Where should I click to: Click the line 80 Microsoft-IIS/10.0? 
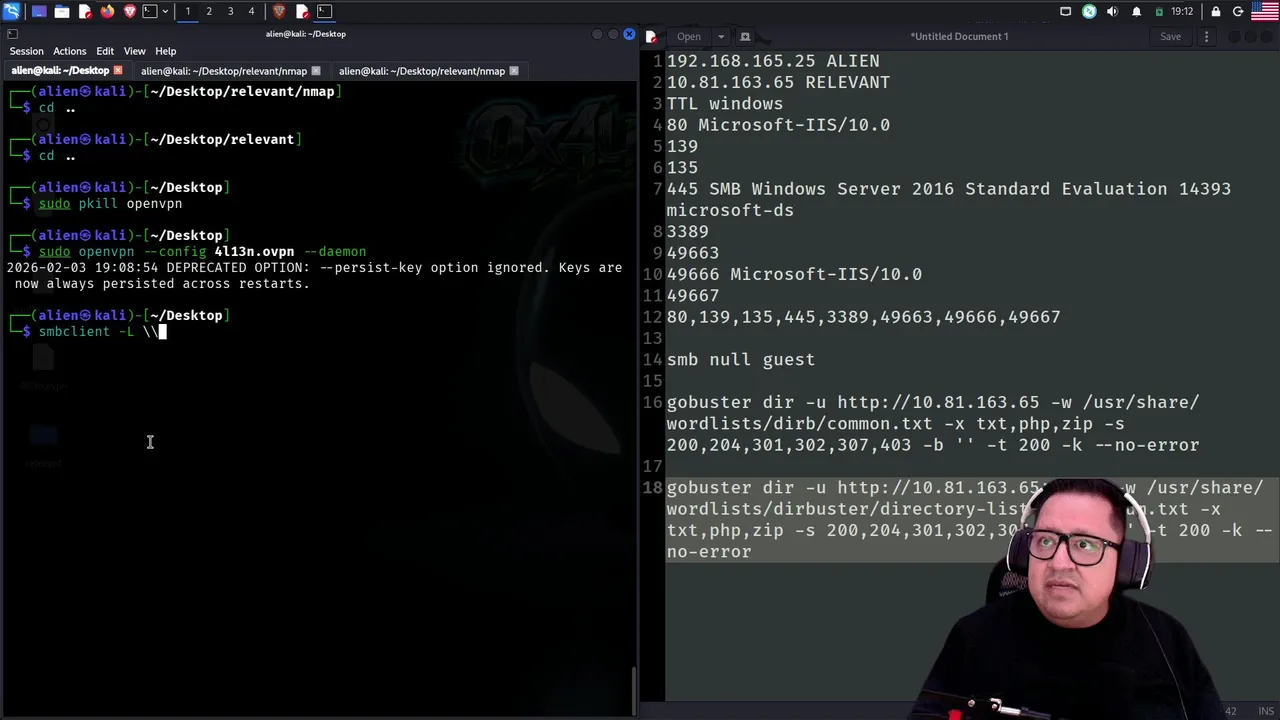778,125
